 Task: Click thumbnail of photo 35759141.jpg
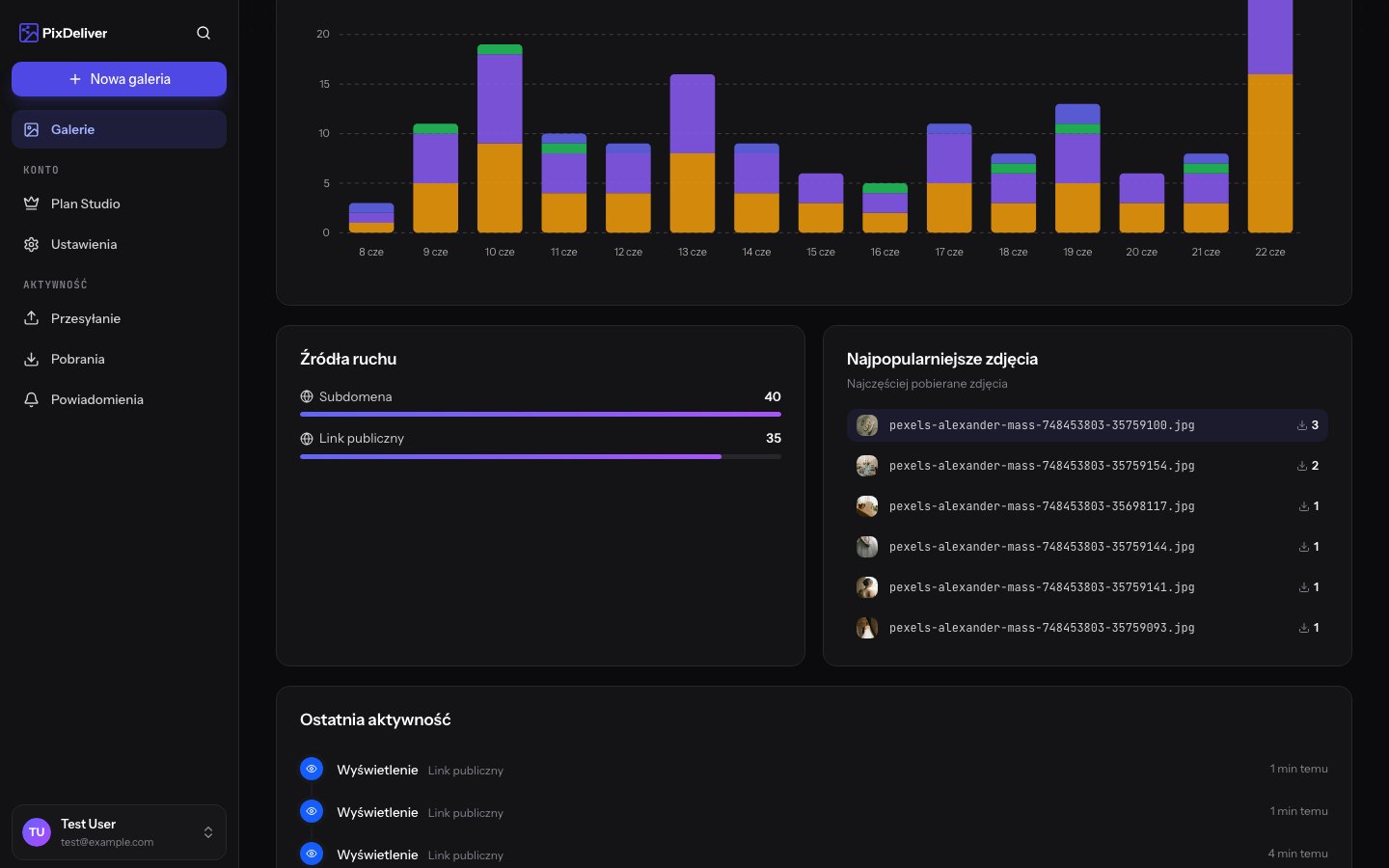(867, 587)
